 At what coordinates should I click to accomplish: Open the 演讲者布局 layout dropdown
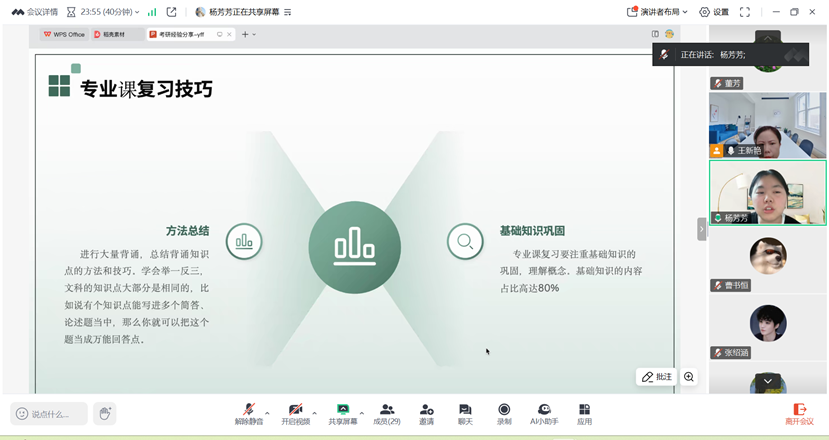tap(658, 12)
